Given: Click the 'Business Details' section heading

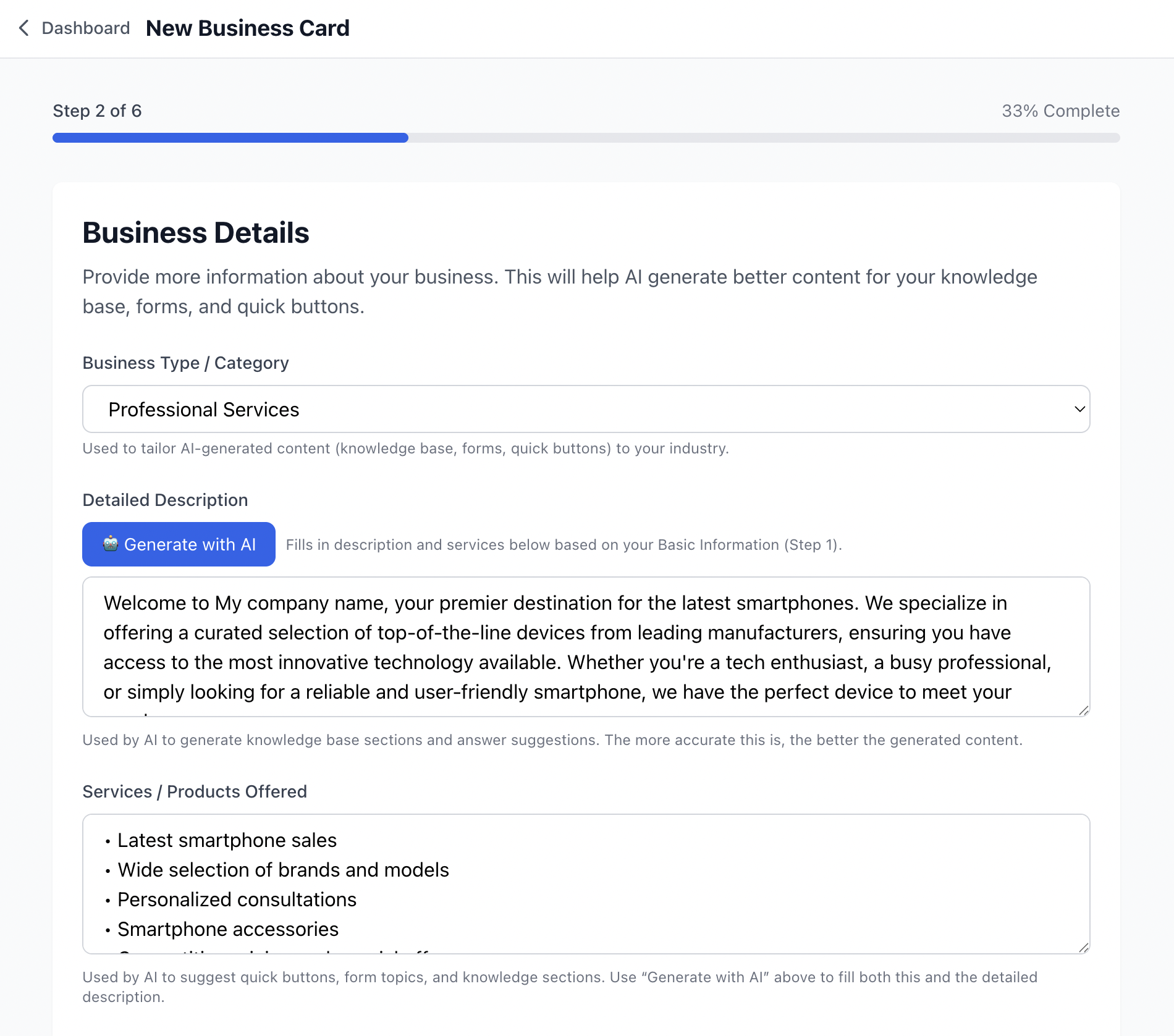Looking at the screenshot, I should 196,233.
